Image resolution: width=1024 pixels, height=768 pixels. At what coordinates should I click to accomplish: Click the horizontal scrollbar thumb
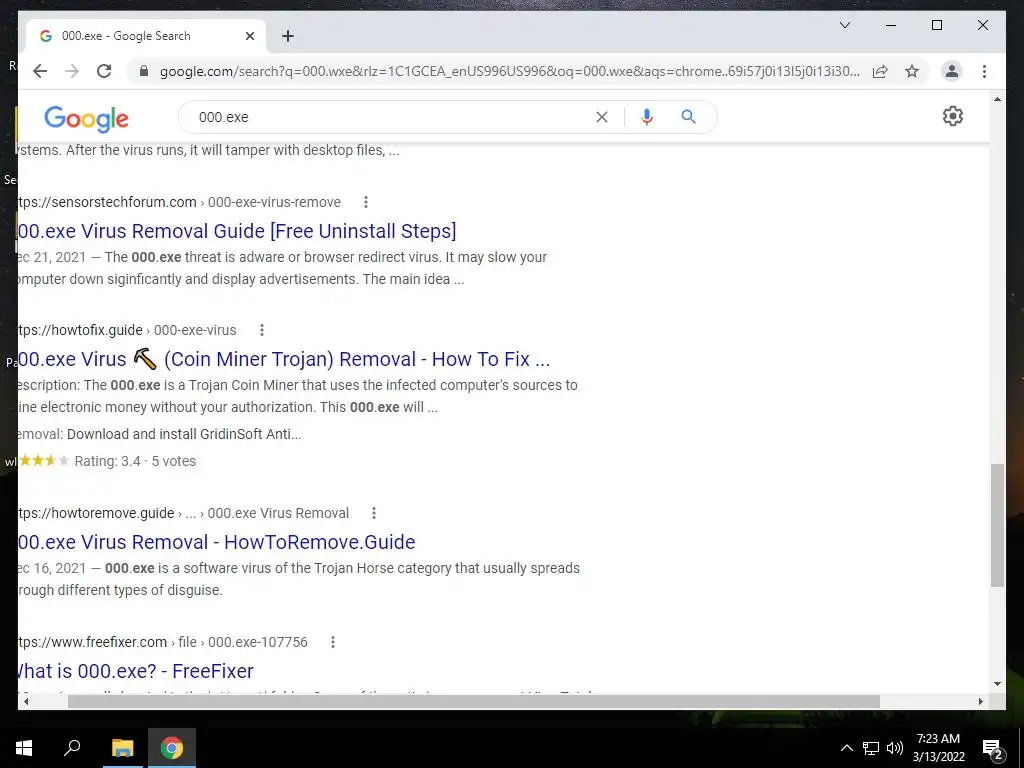pyautogui.click(x=474, y=701)
